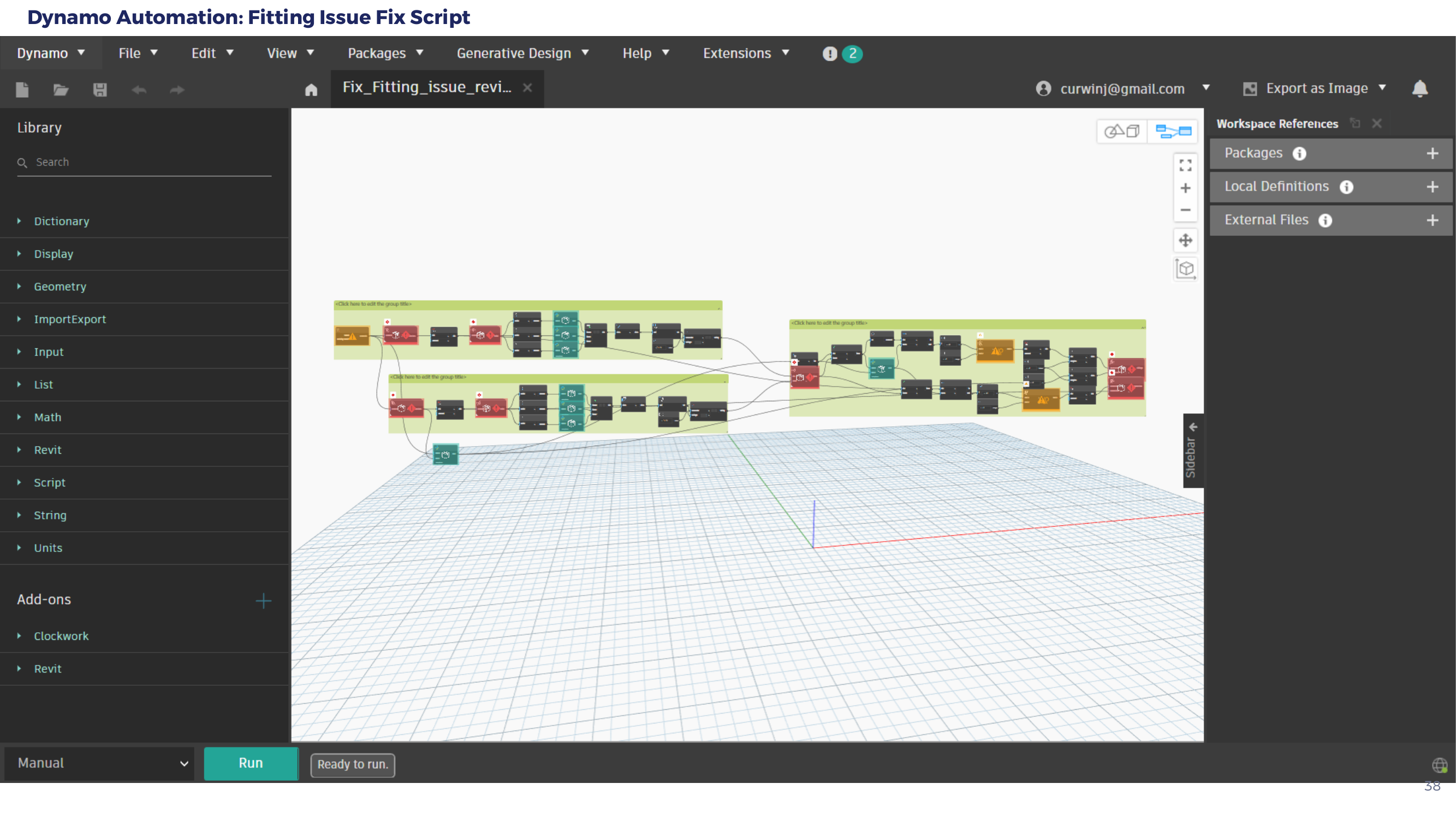1456x819 pixels.
Task: Click Local Definitions info icon
Action: point(1347,187)
